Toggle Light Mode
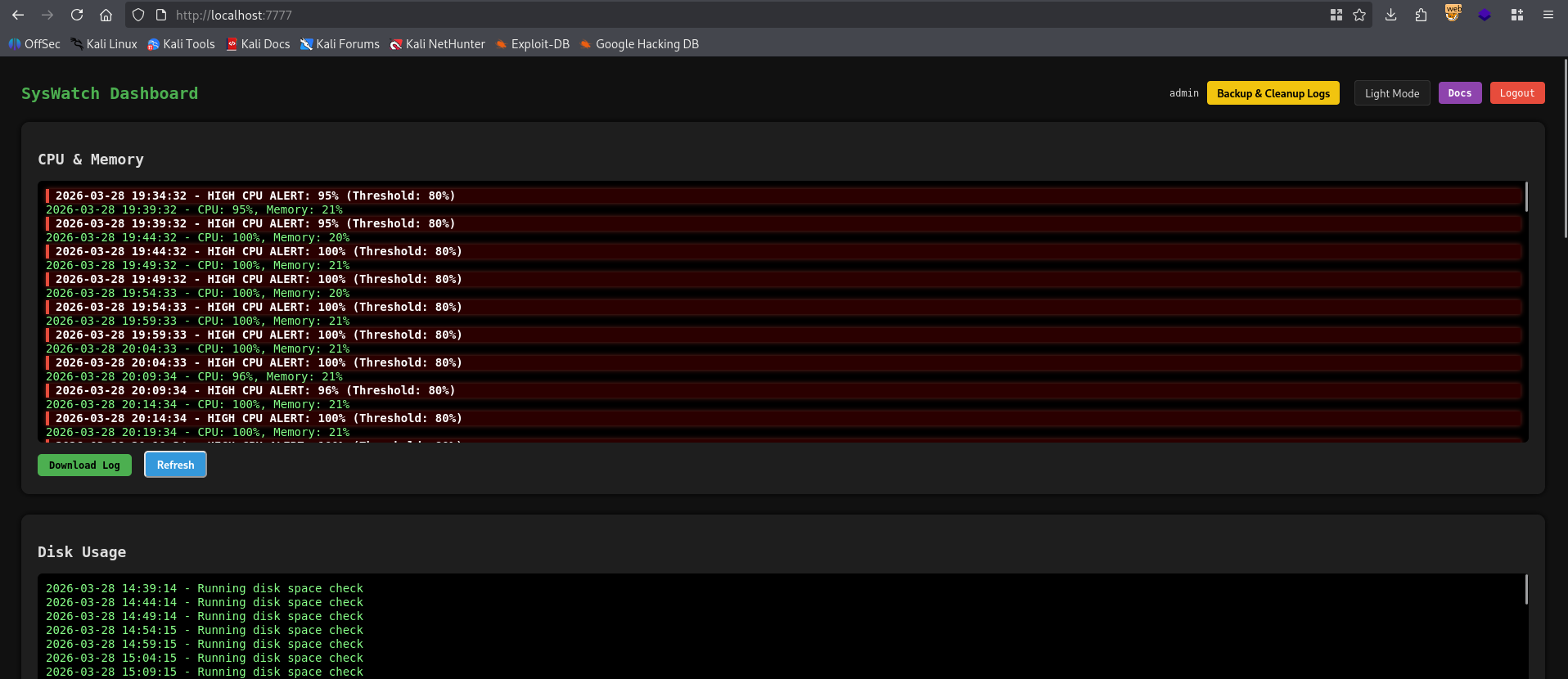1568x679 pixels. [1392, 93]
